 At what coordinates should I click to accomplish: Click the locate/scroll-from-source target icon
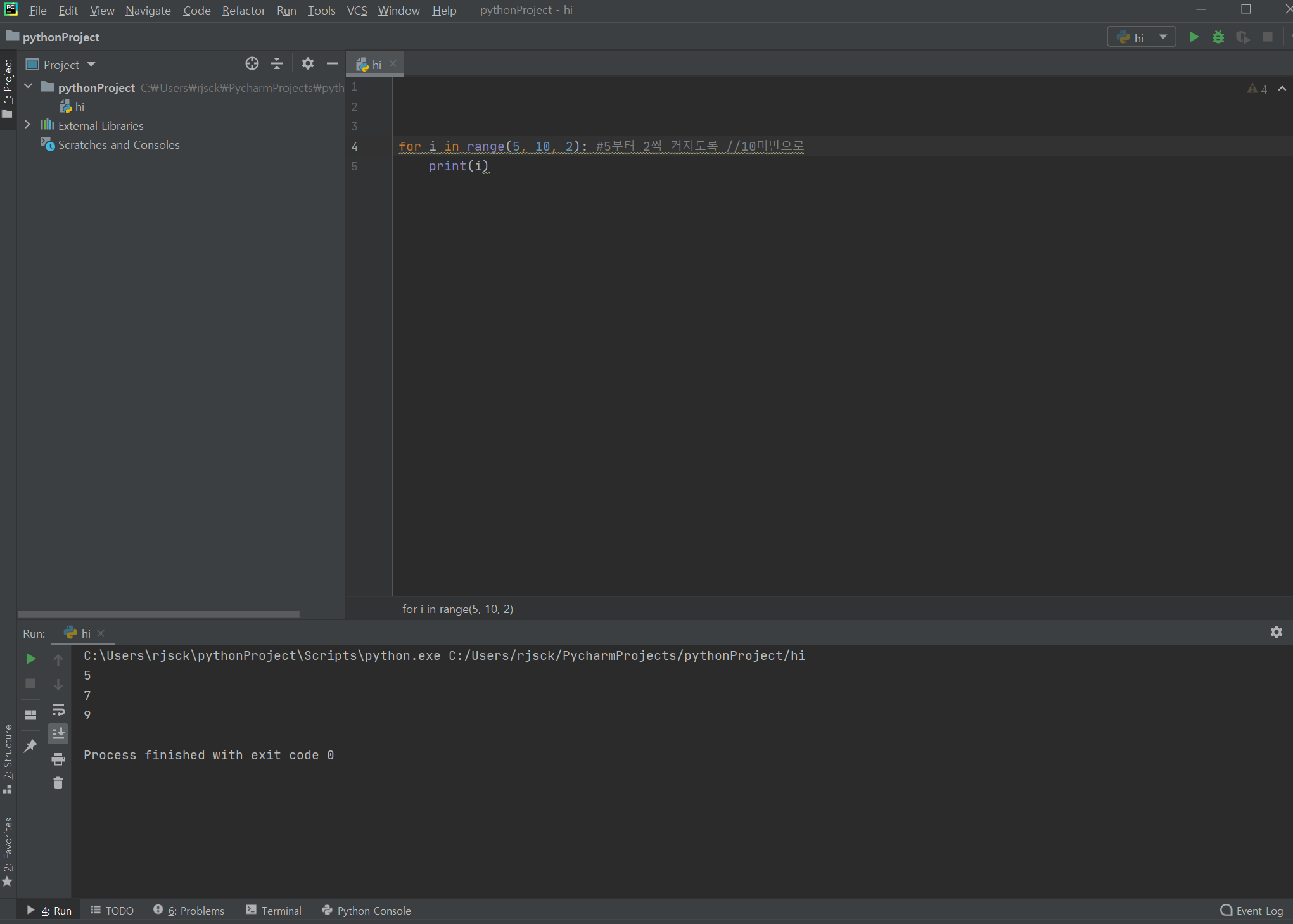pyautogui.click(x=252, y=64)
